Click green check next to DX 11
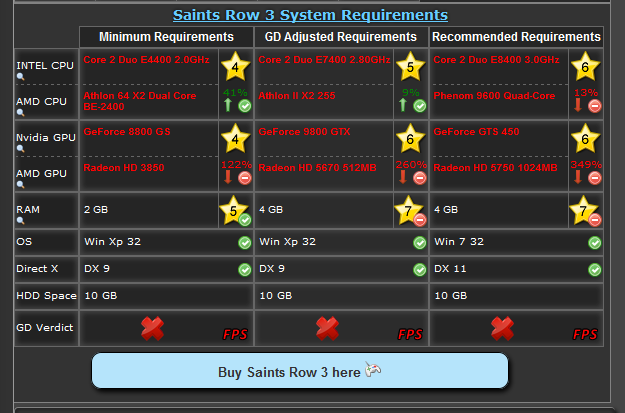The image size is (625, 413). coord(595,269)
